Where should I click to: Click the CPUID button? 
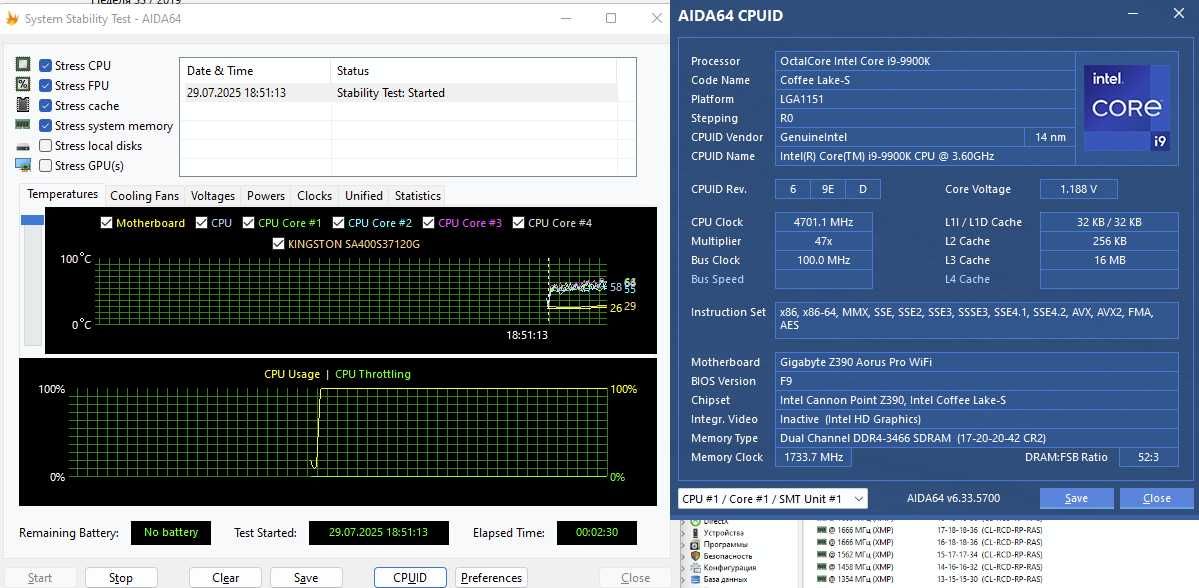[x=410, y=578]
